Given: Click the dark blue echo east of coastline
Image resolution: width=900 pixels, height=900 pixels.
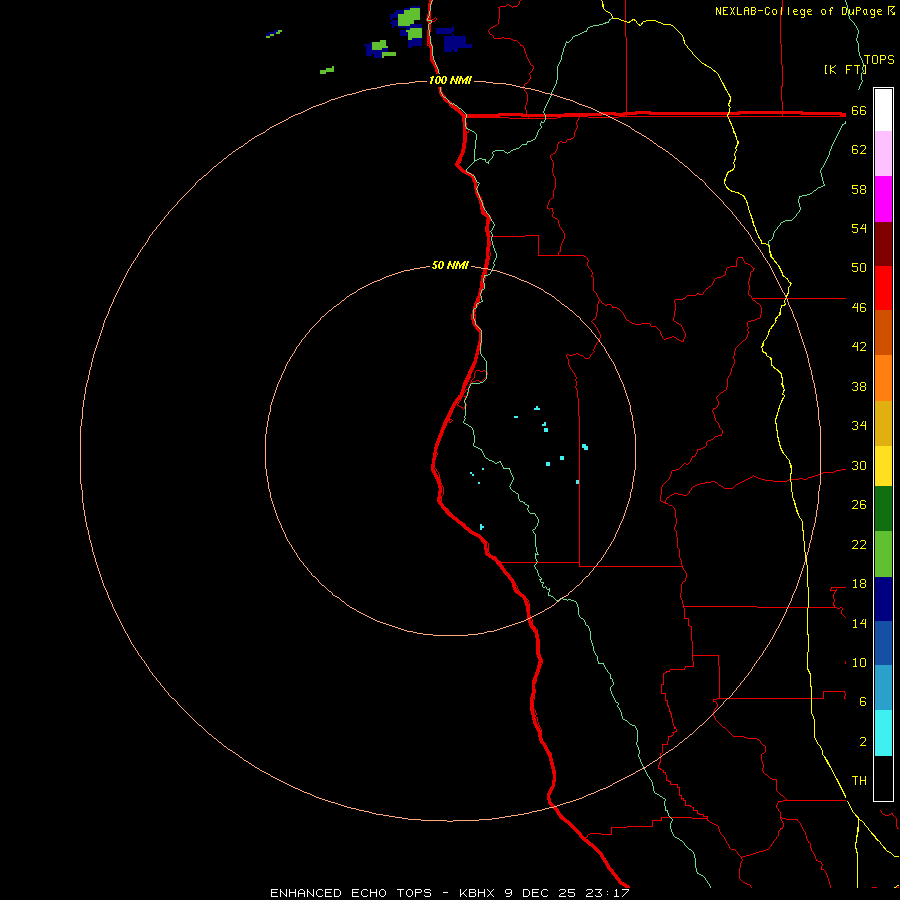Looking at the screenshot, I should 457,43.
